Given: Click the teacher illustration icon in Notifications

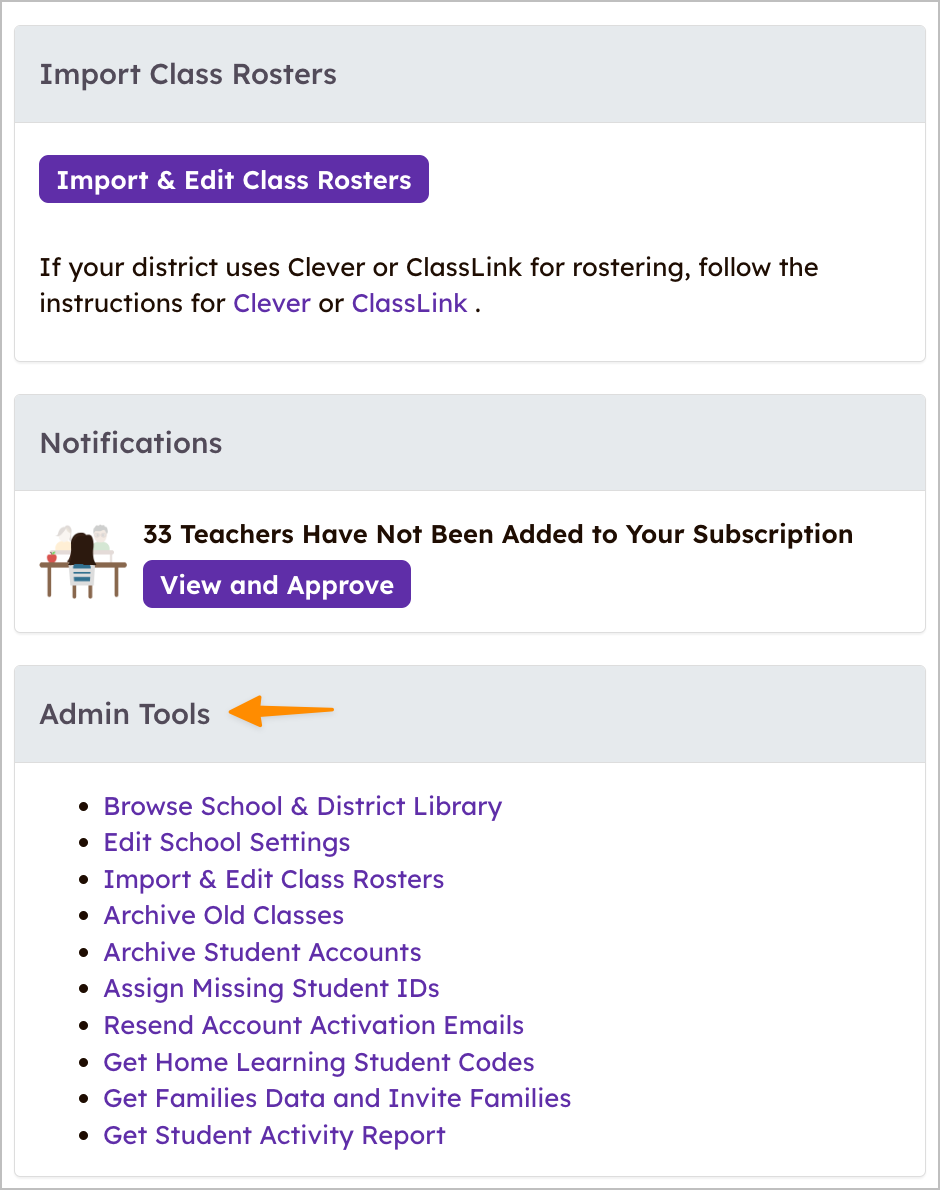Looking at the screenshot, I should click(x=82, y=560).
